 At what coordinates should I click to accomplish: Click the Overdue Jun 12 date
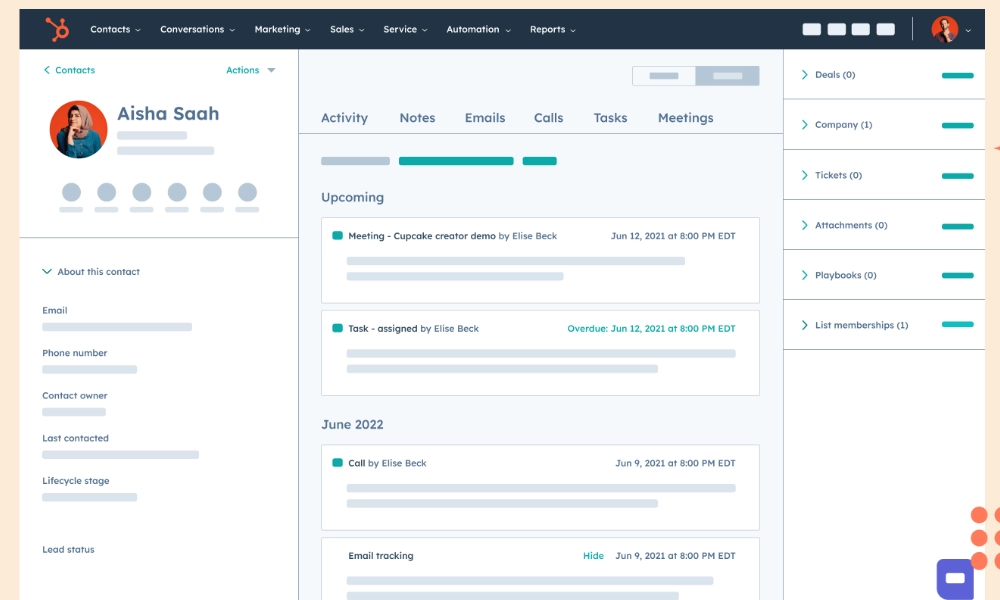(x=651, y=328)
